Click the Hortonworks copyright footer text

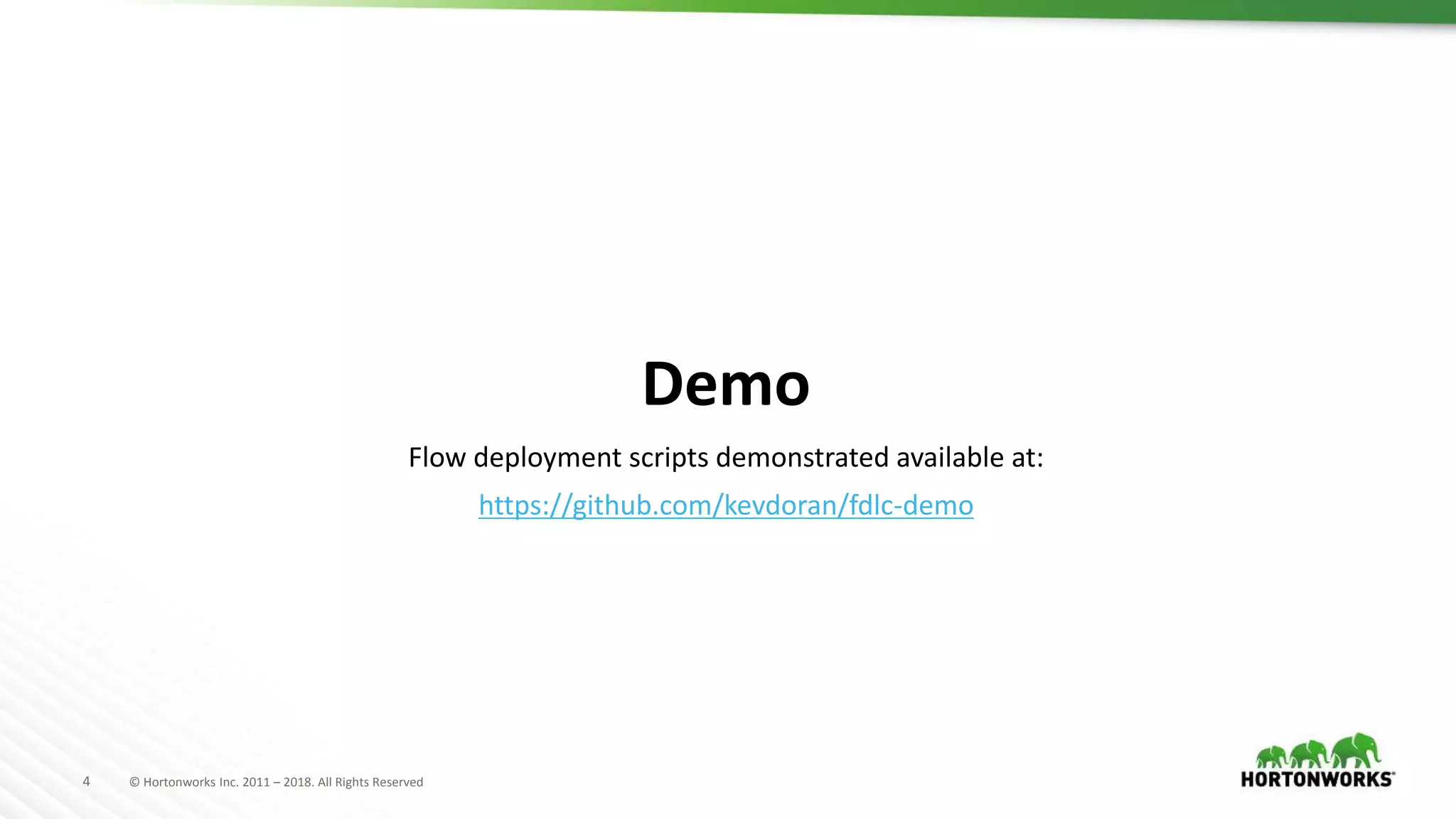pos(276,782)
